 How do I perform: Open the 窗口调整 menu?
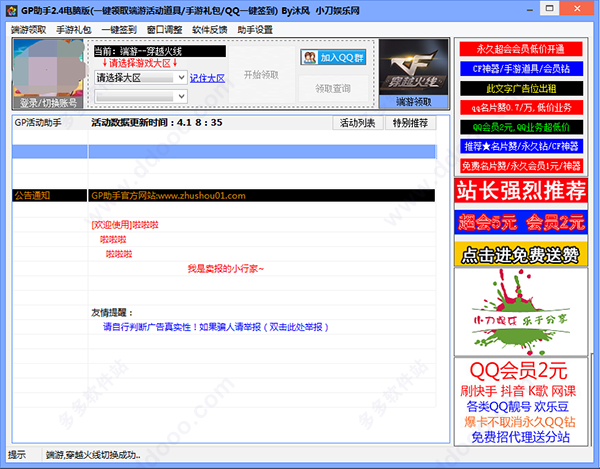(165, 30)
